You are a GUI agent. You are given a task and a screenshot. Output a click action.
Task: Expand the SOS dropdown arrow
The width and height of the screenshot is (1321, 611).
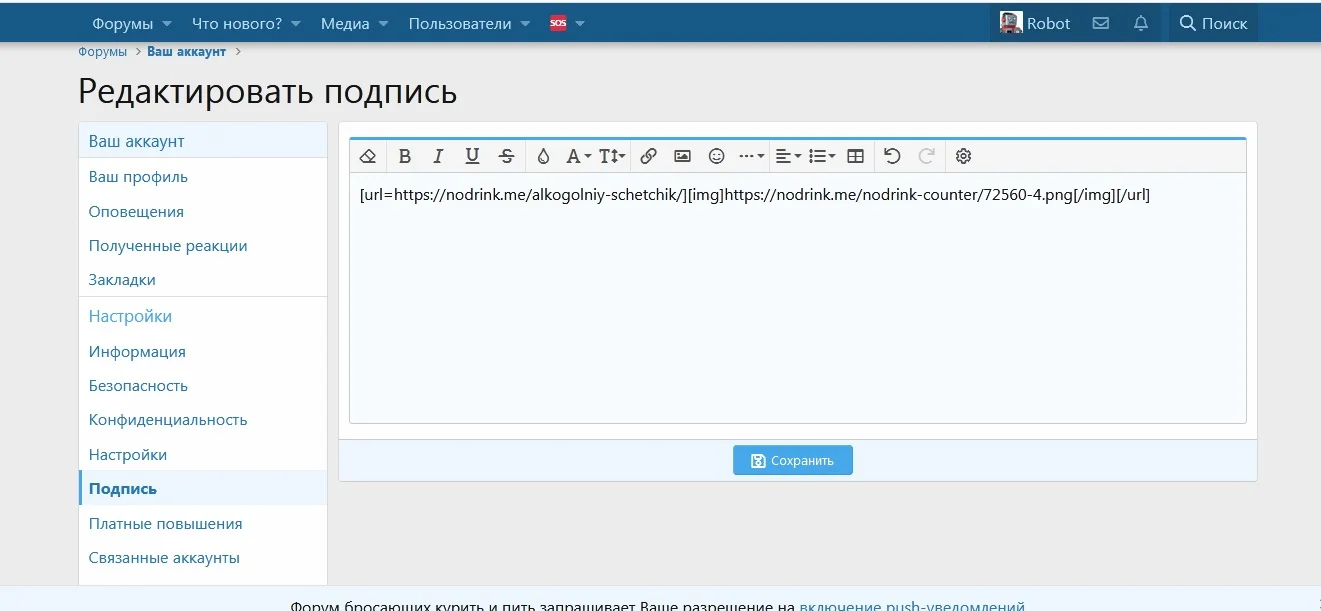pyautogui.click(x=580, y=23)
